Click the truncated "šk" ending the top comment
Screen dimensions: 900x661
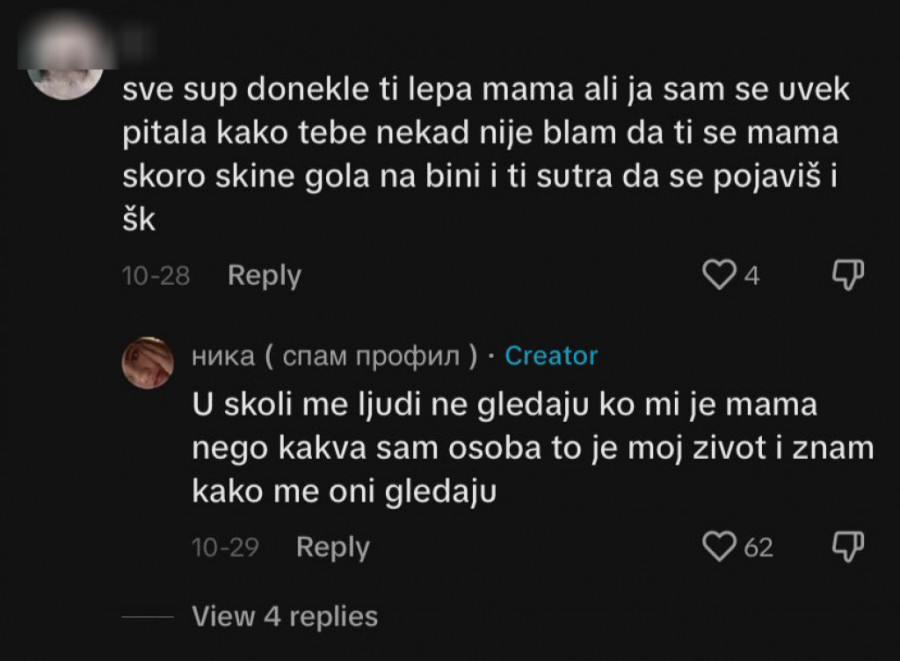[139, 222]
